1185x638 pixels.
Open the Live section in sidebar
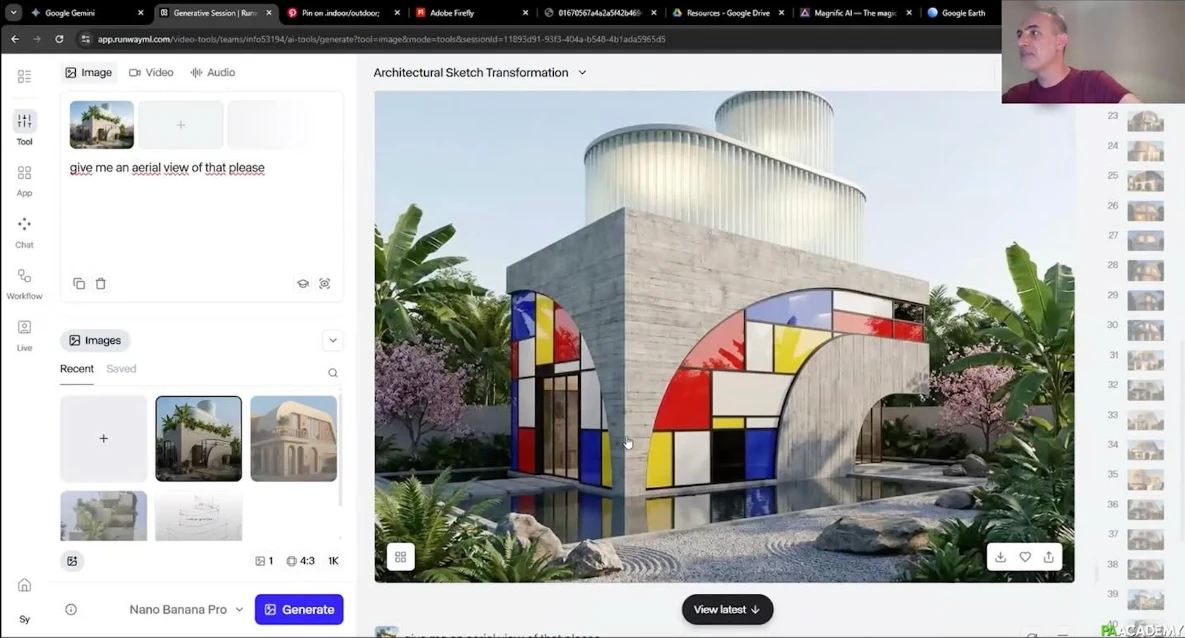pyautogui.click(x=24, y=335)
